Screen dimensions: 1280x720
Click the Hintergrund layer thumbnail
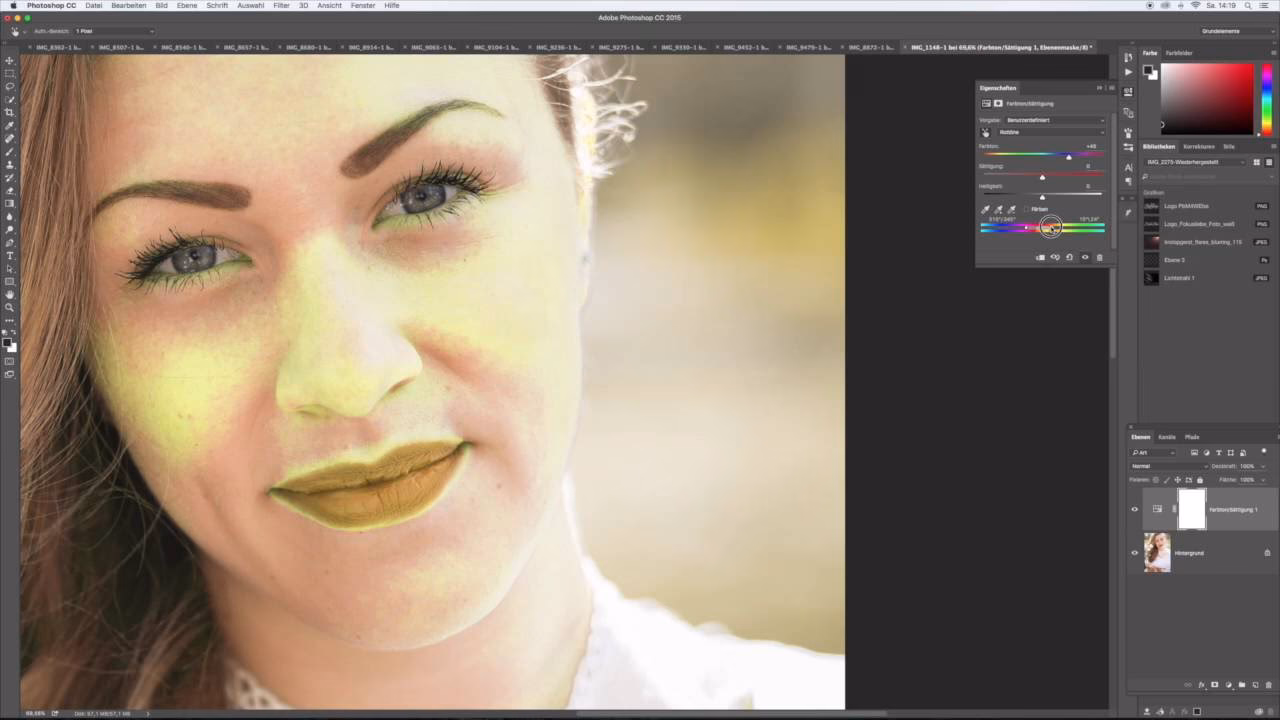(1157, 552)
